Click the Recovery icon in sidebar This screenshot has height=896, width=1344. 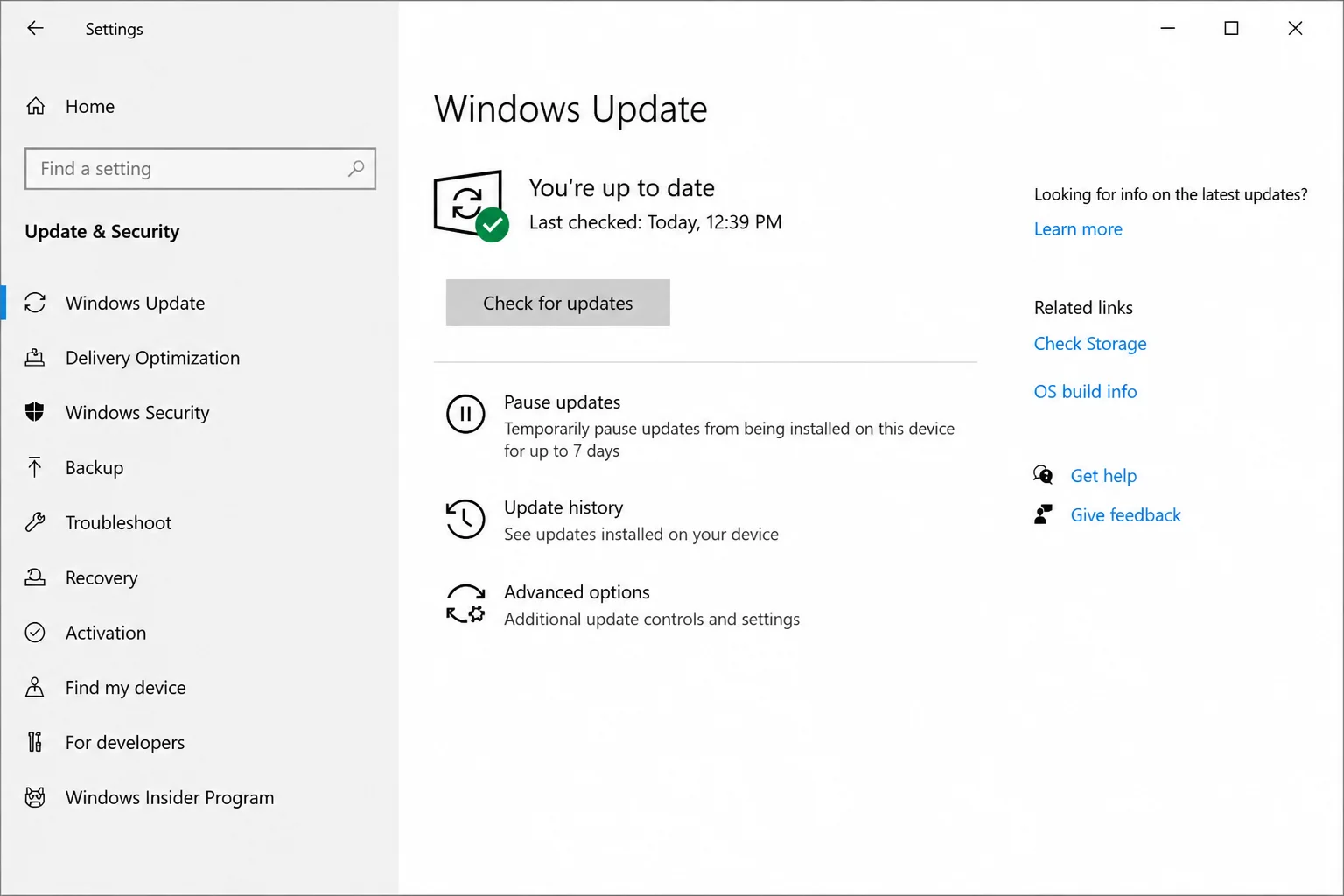(35, 577)
